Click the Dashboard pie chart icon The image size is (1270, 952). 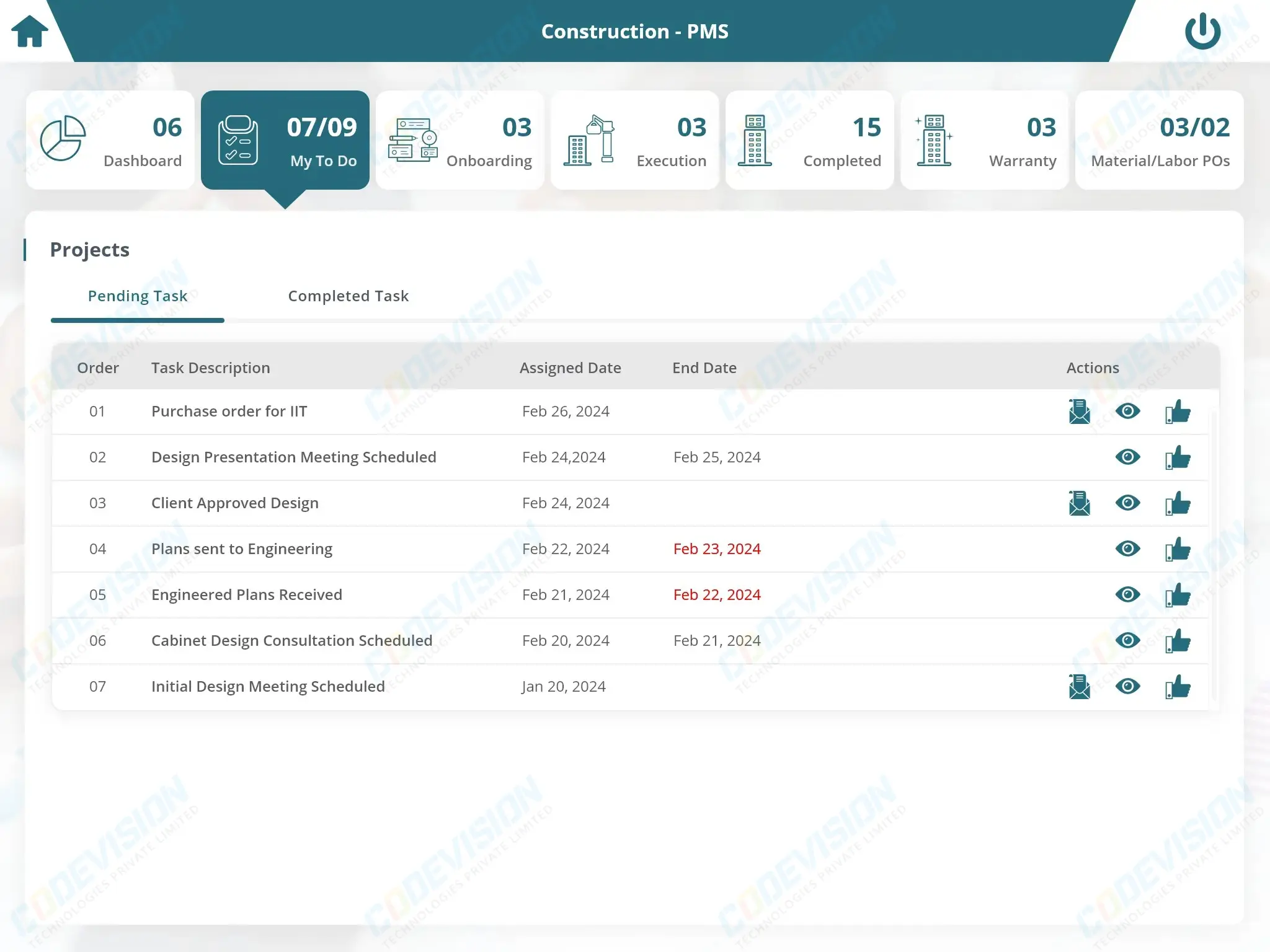(x=63, y=138)
